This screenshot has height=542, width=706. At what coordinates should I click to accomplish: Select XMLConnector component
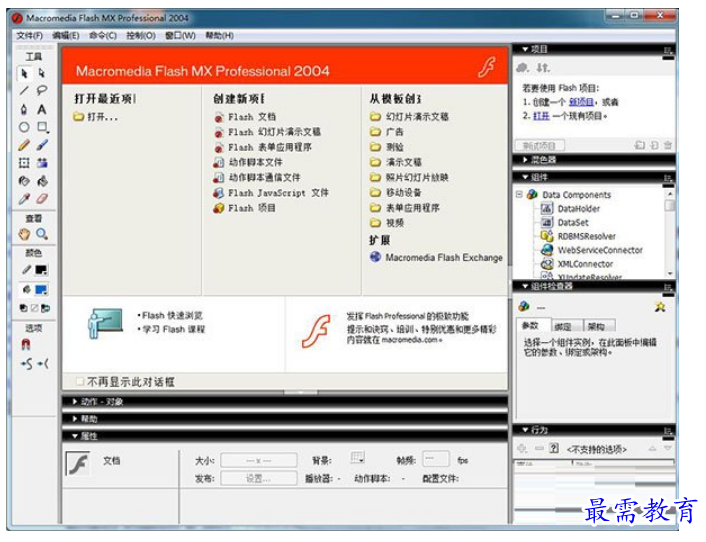click(585, 264)
